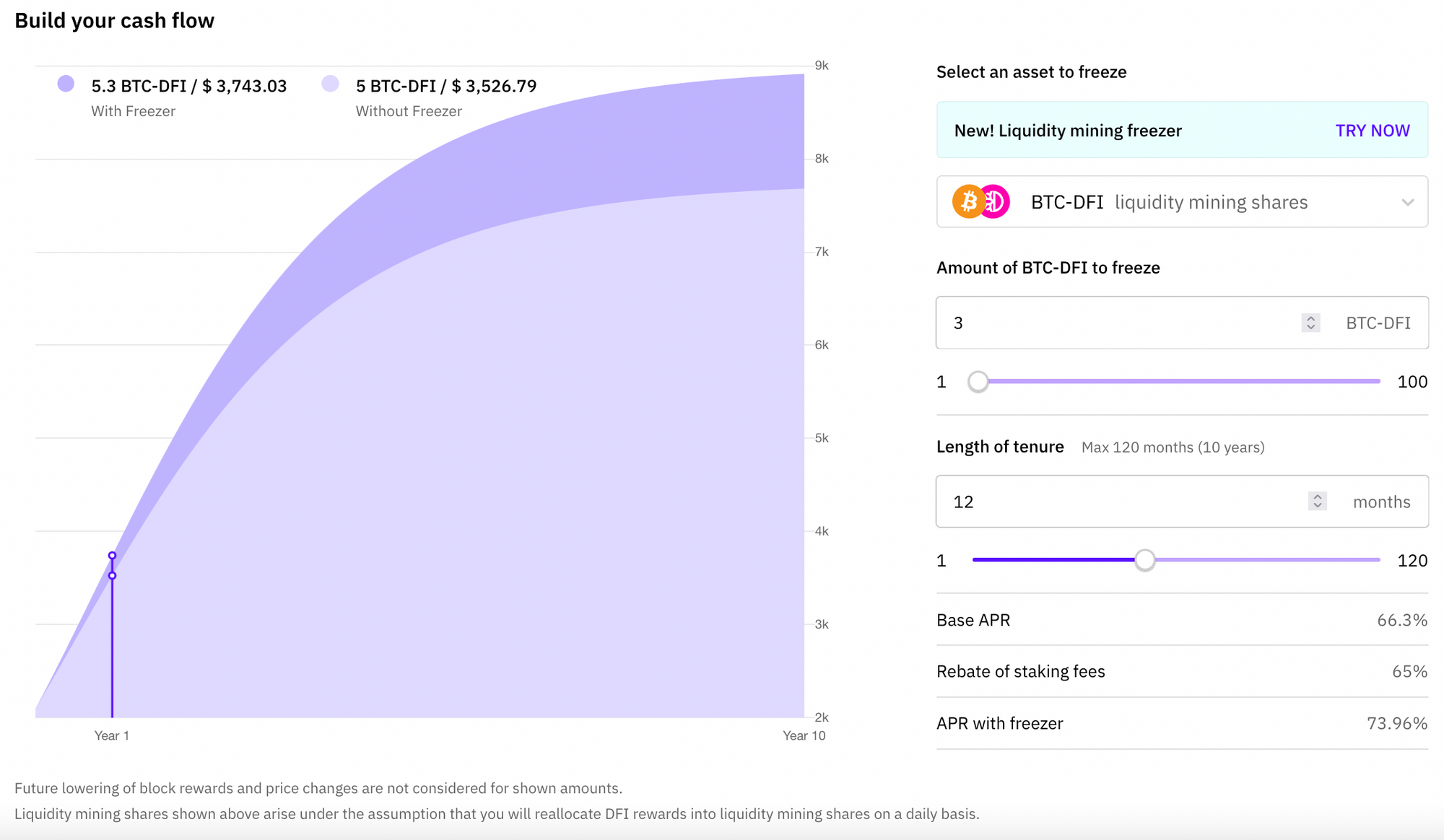Click the BTC-DFI amount slider handle

click(x=978, y=382)
